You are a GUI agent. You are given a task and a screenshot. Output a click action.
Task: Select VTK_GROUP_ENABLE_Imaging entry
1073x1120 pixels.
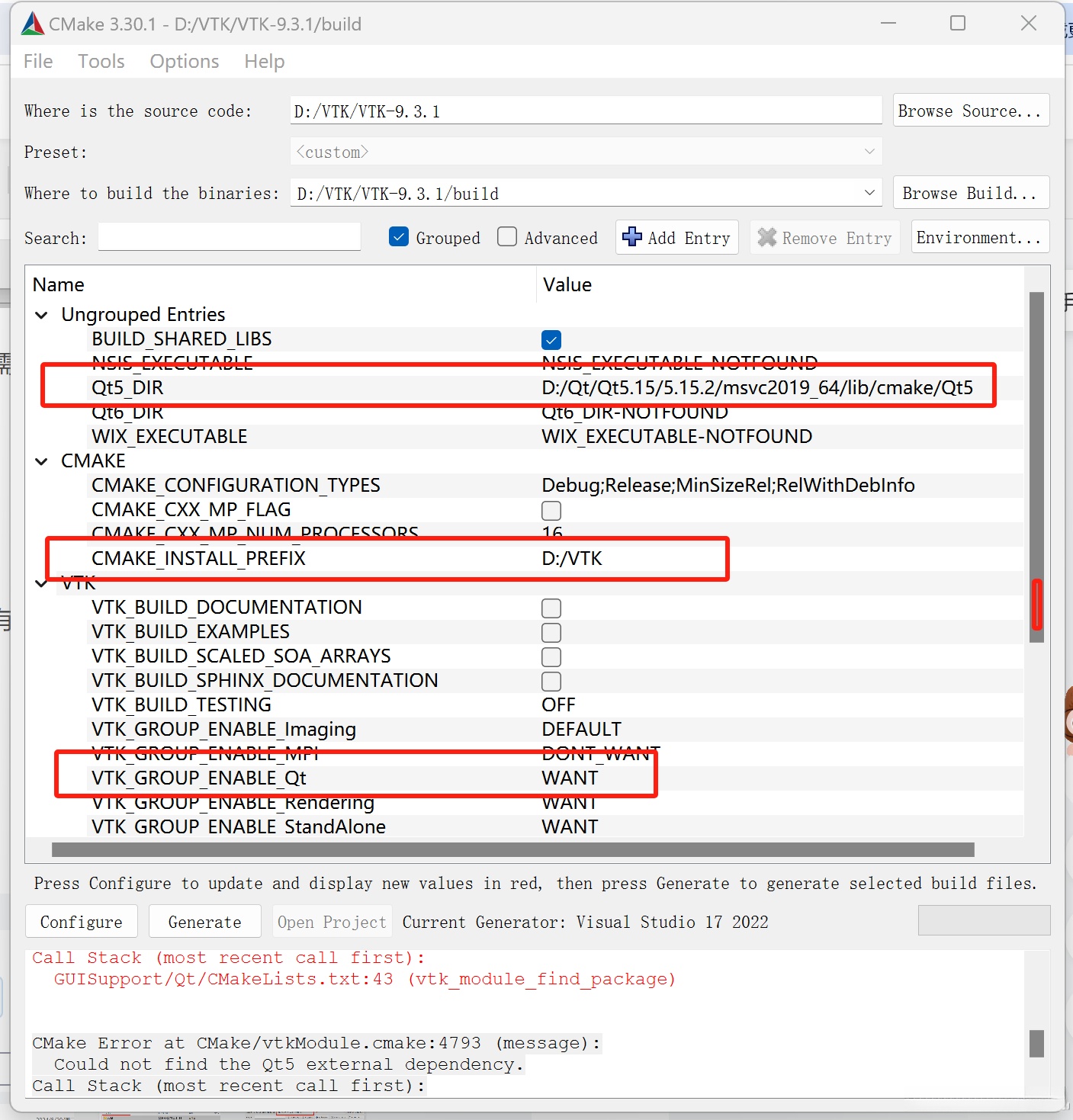223,730
